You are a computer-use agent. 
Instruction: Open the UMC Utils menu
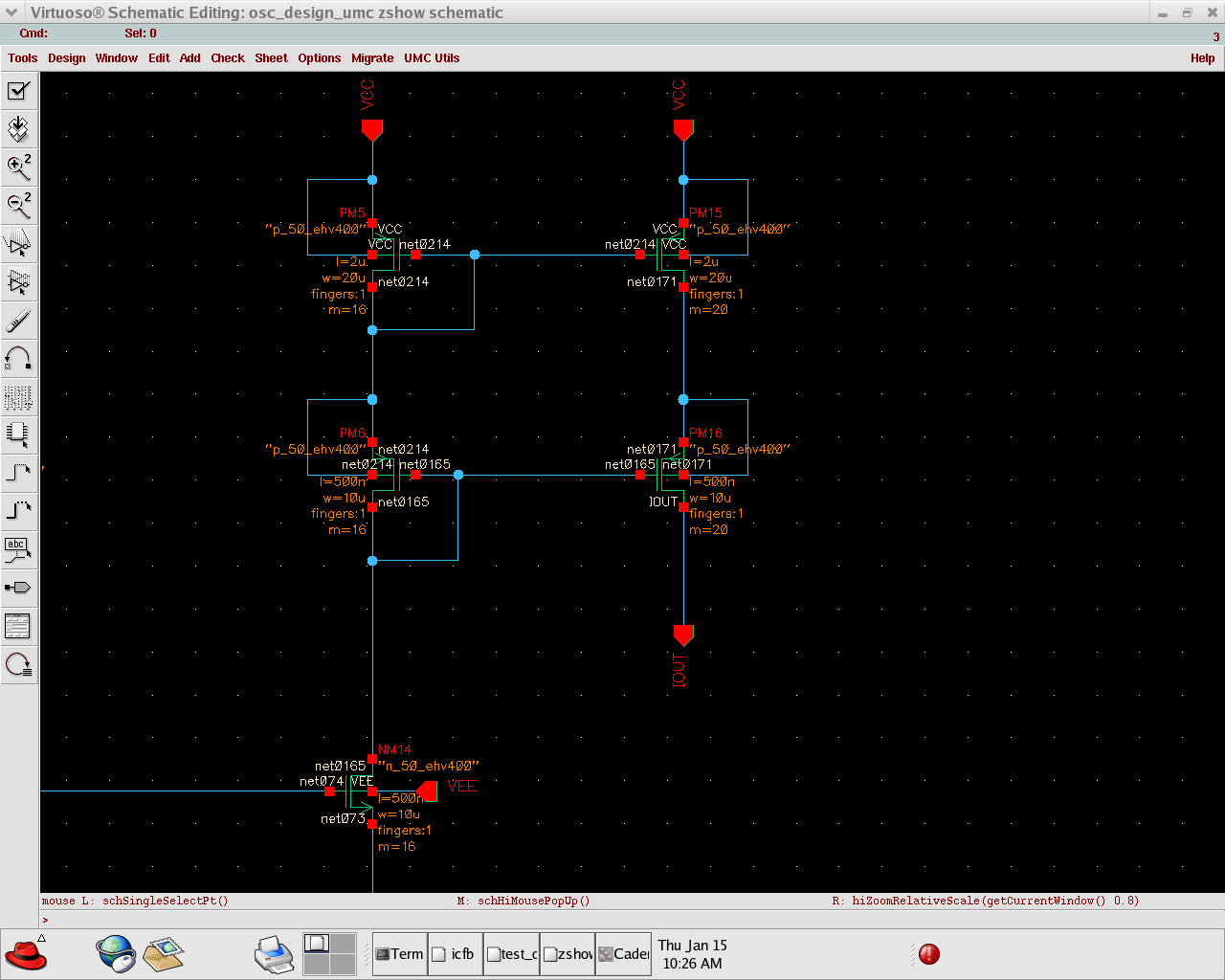[431, 58]
